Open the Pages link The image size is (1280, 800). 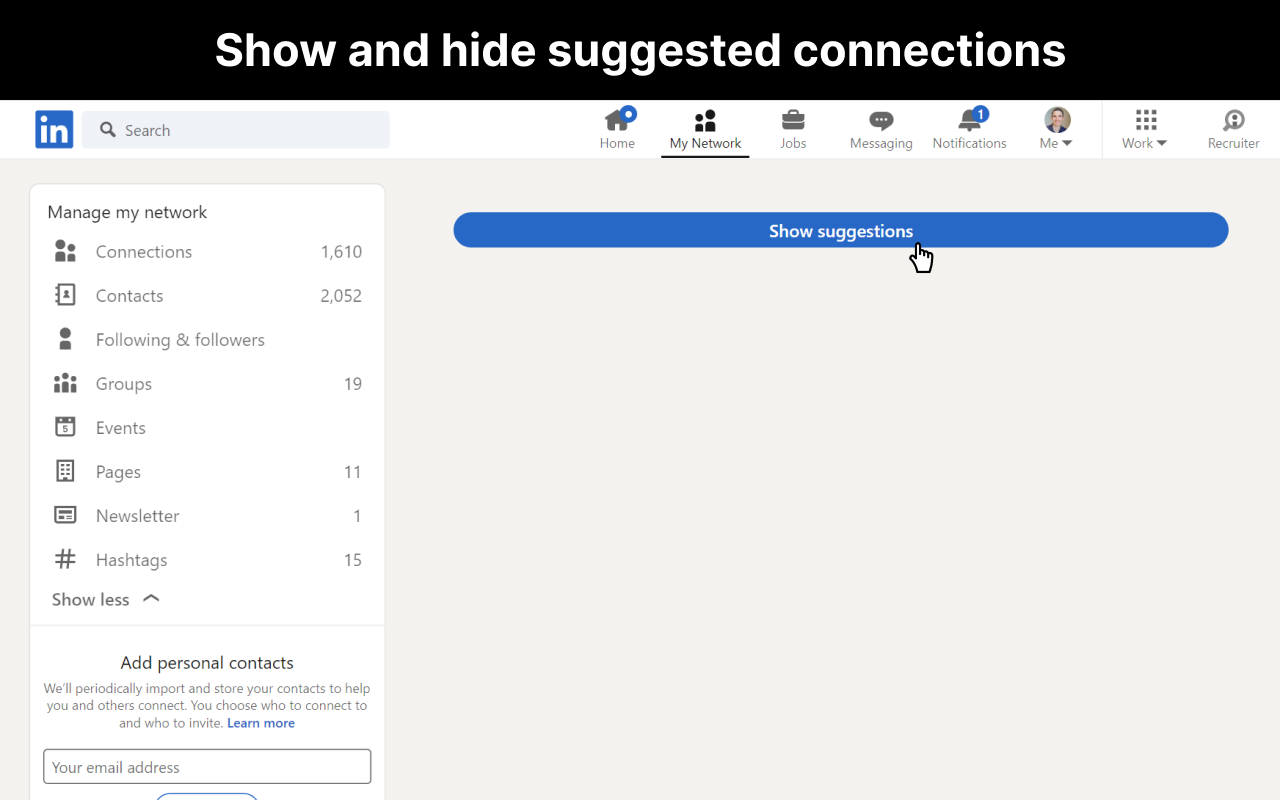118,471
